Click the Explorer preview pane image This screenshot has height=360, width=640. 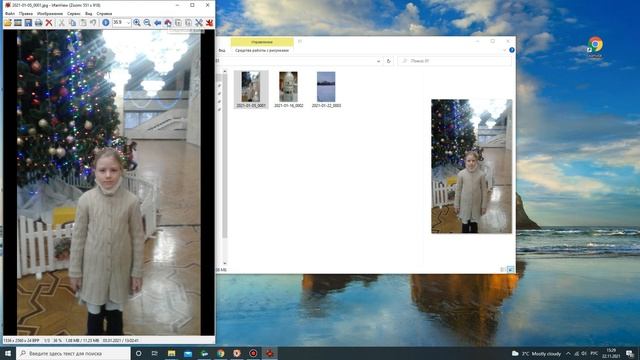(471, 166)
